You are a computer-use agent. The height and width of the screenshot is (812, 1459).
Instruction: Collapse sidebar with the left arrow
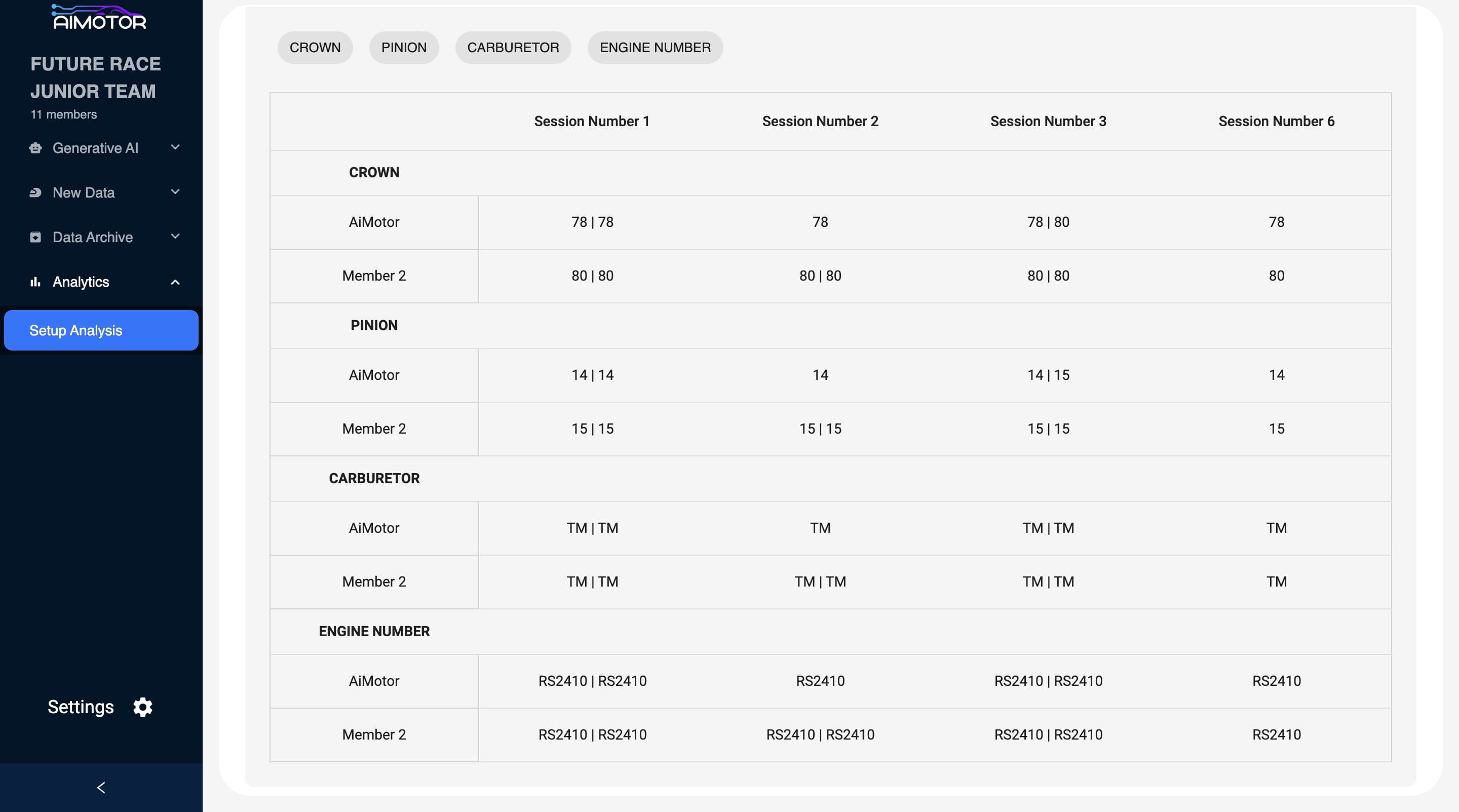click(x=101, y=788)
